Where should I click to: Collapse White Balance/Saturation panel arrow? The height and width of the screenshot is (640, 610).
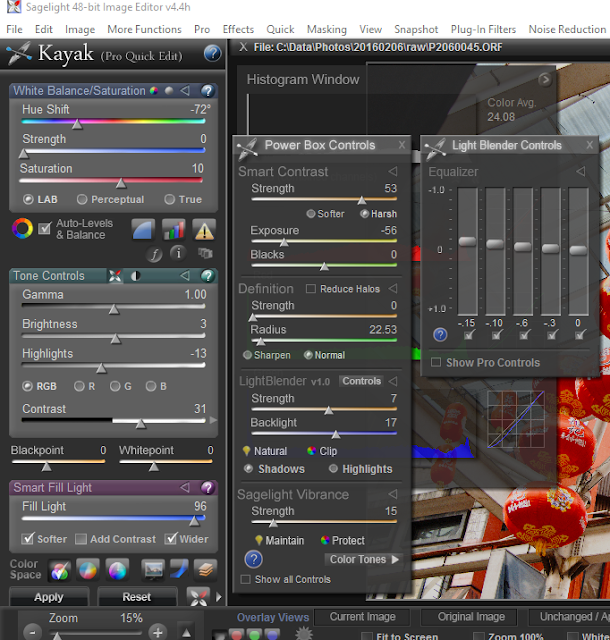click(x=185, y=91)
